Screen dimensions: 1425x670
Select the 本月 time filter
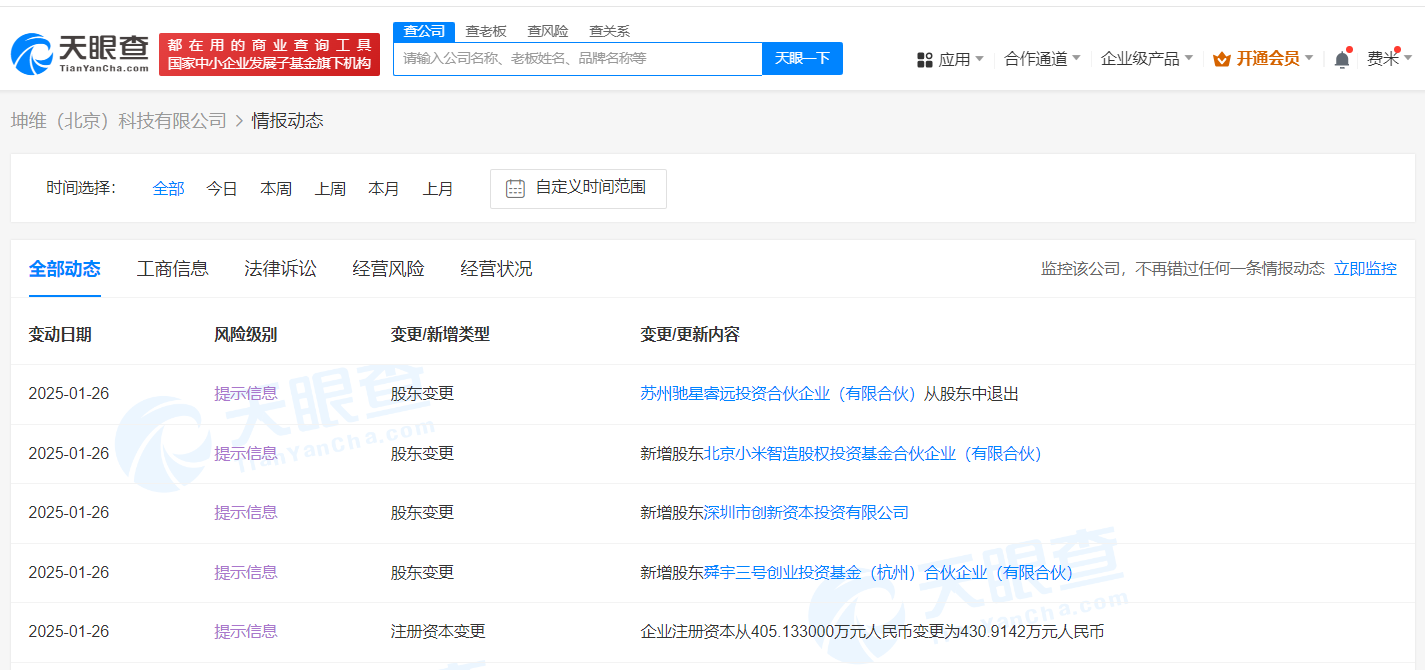pyautogui.click(x=384, y=188)
